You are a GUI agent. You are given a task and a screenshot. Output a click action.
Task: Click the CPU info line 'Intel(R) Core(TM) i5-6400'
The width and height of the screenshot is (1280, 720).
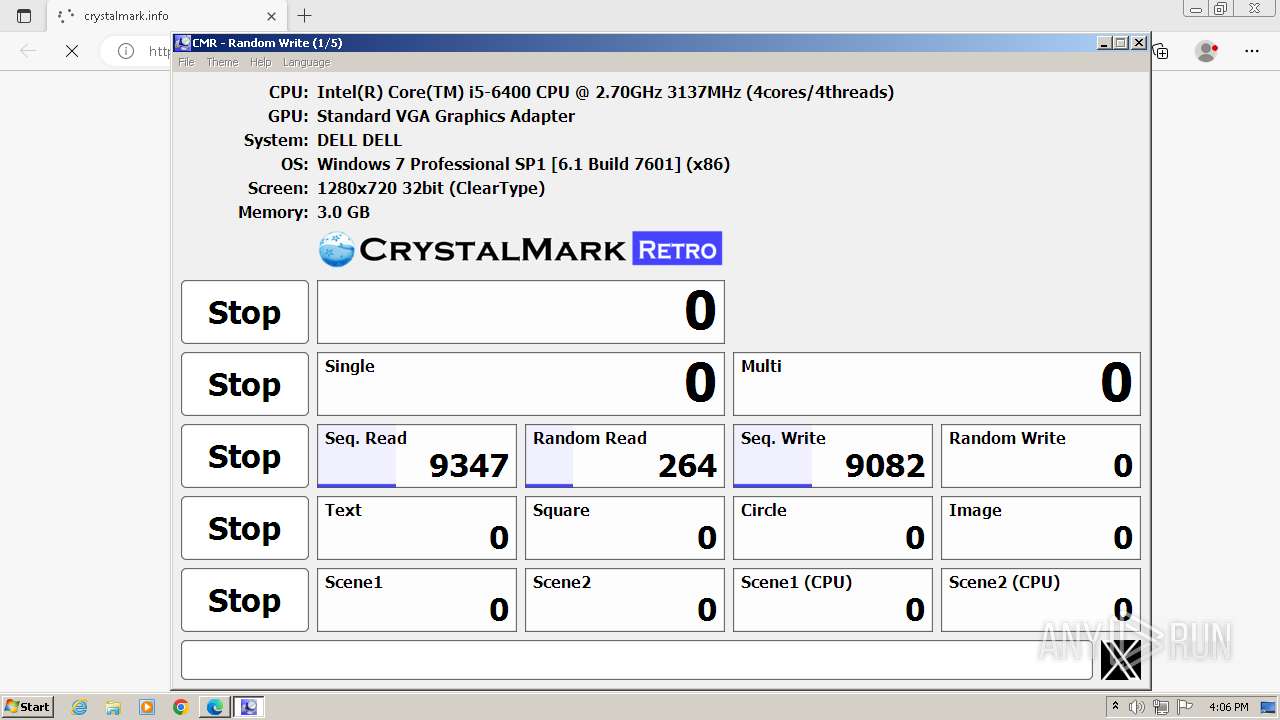pyautogui.click(x=605, y=92)
